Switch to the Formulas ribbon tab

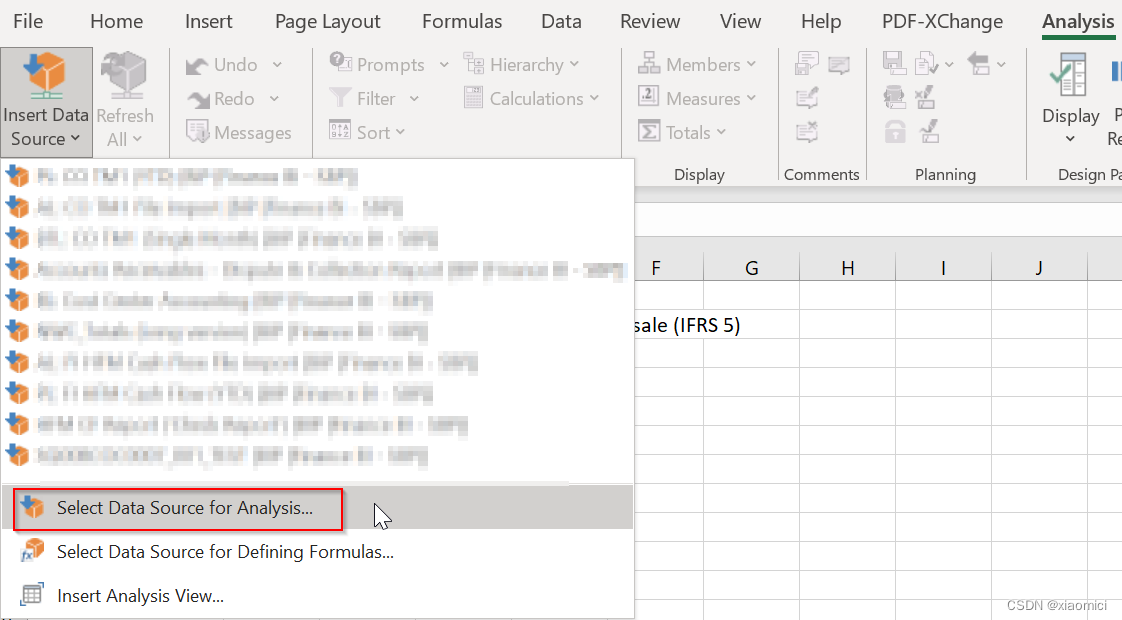coord(462,21)
